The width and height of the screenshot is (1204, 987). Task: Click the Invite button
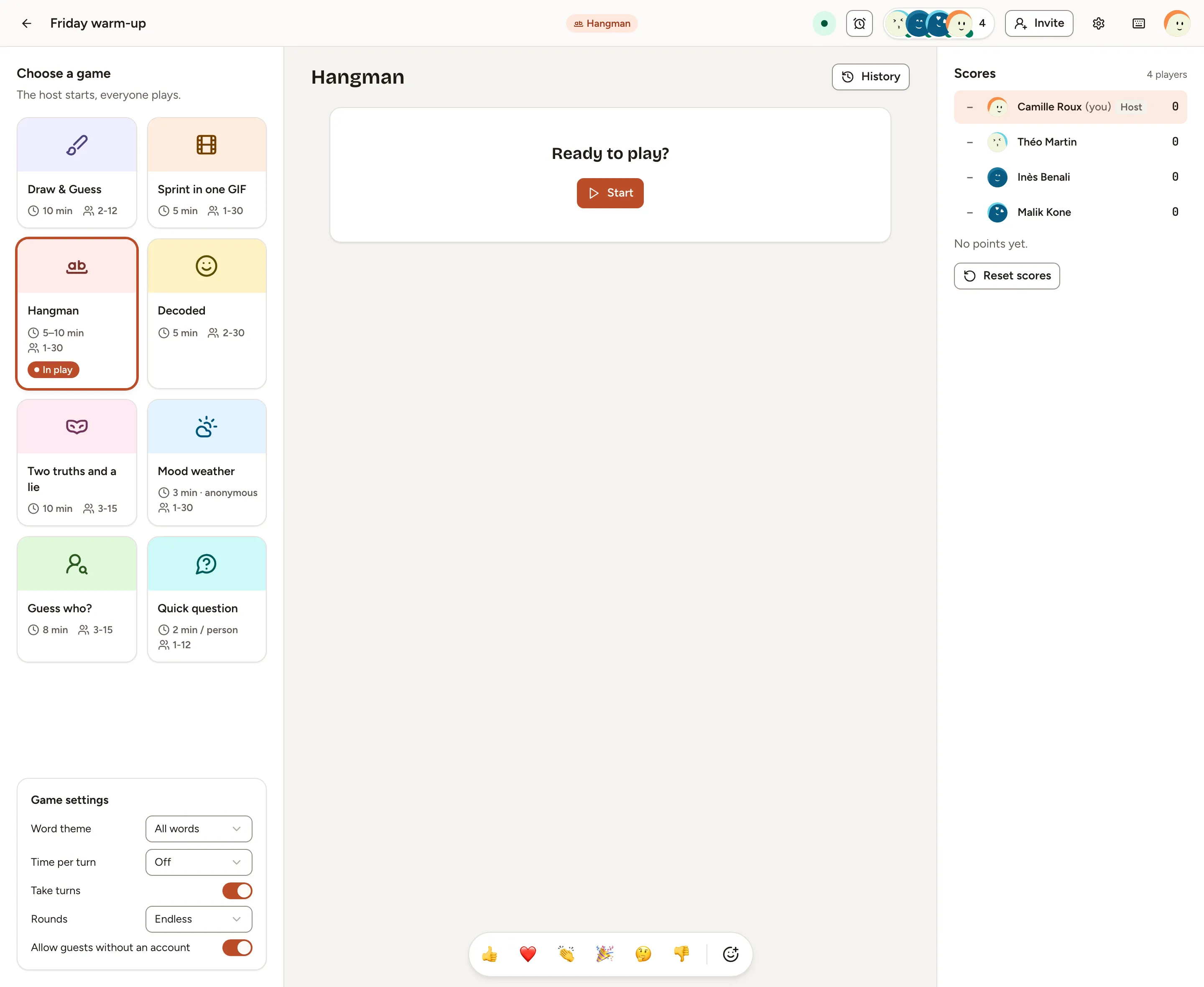(x=1038, y=23)
